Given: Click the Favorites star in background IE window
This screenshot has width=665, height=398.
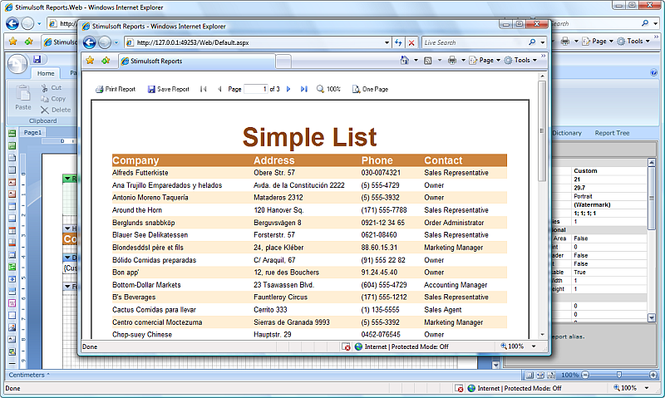Looking at the screenshot, I should coord(13,41).
